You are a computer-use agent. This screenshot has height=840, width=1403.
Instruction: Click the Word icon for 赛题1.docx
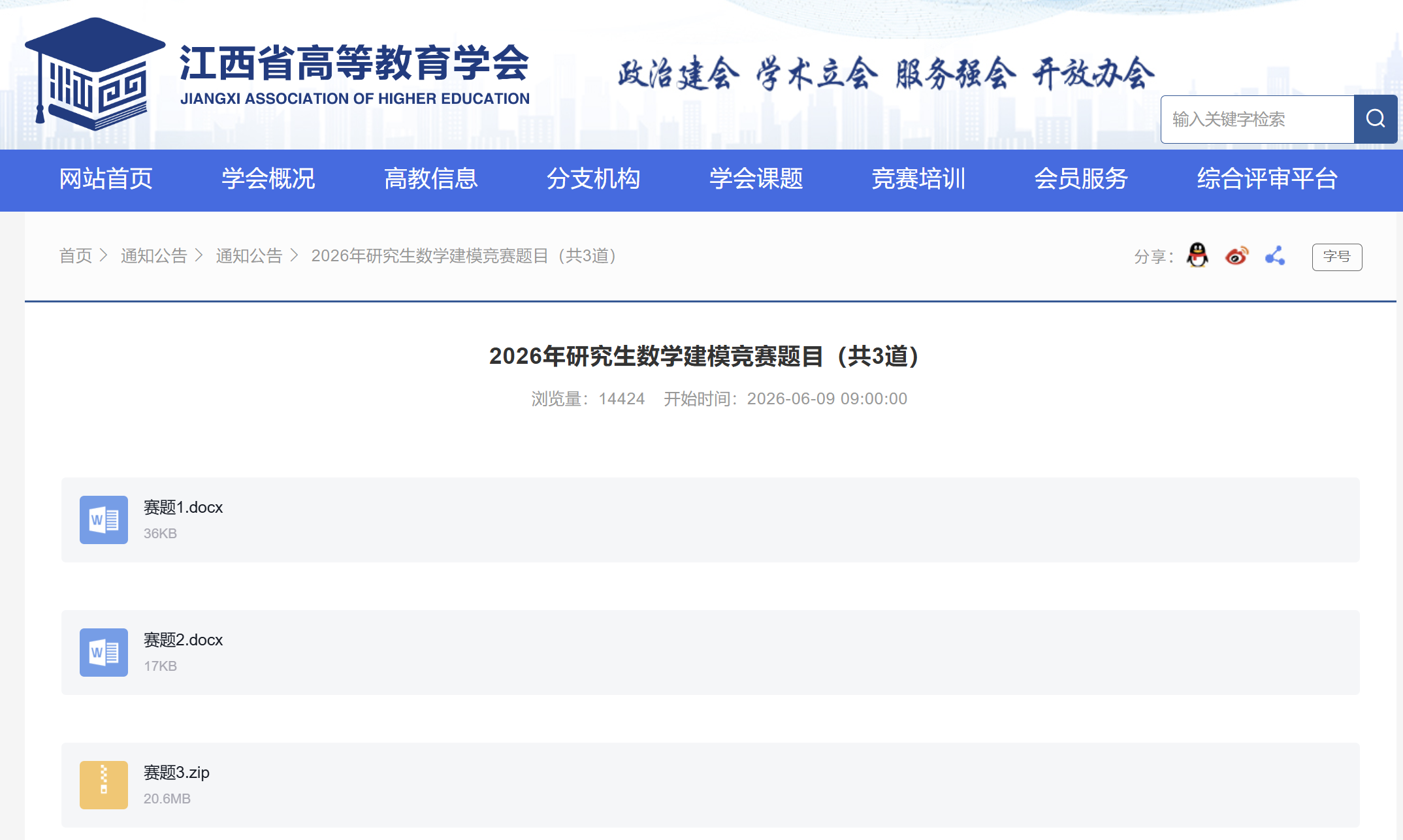pyautogui.click(x=104, y=520)
